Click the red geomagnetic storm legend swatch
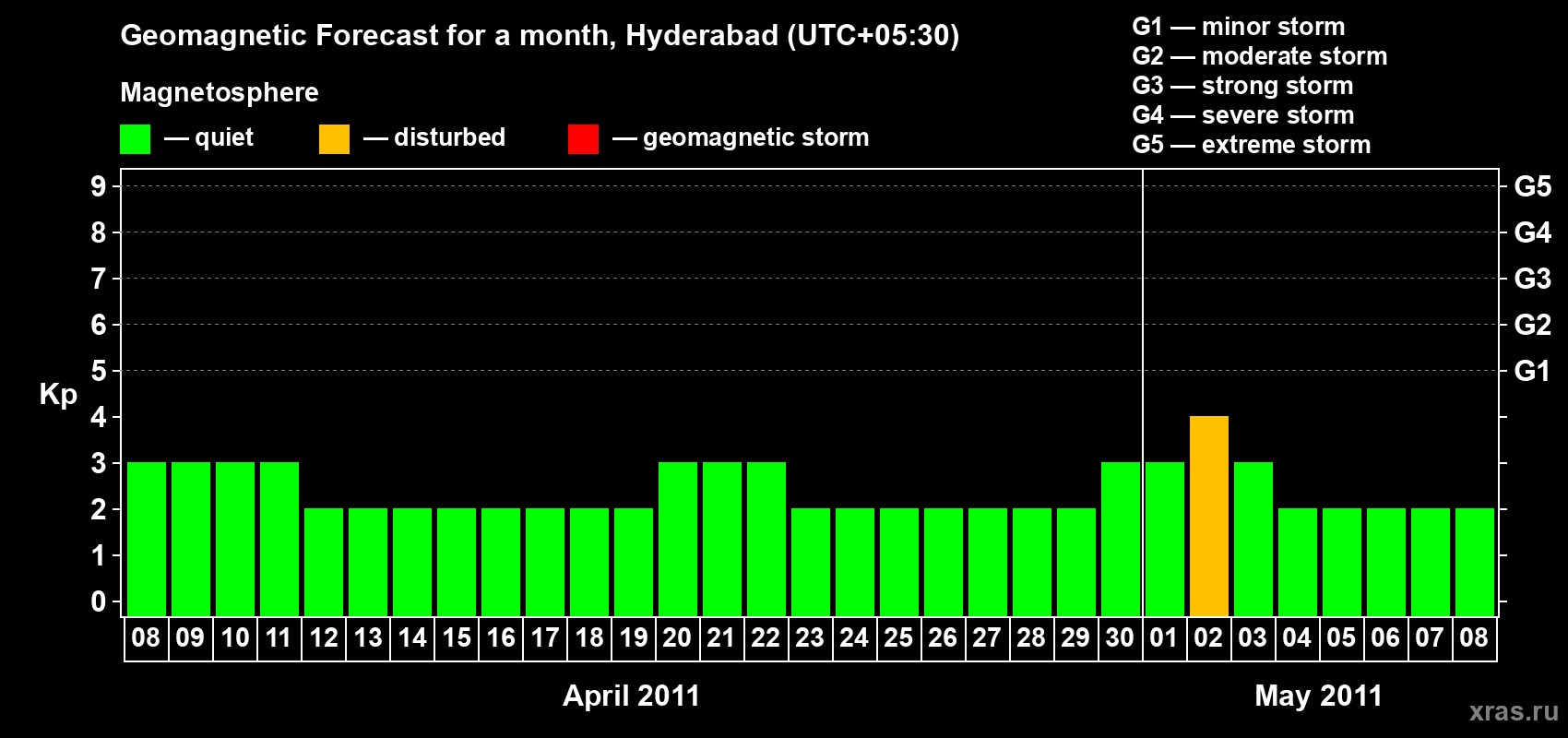Image resolution: width=1568 pixels, height=738 pixels. tap(583, 139)
